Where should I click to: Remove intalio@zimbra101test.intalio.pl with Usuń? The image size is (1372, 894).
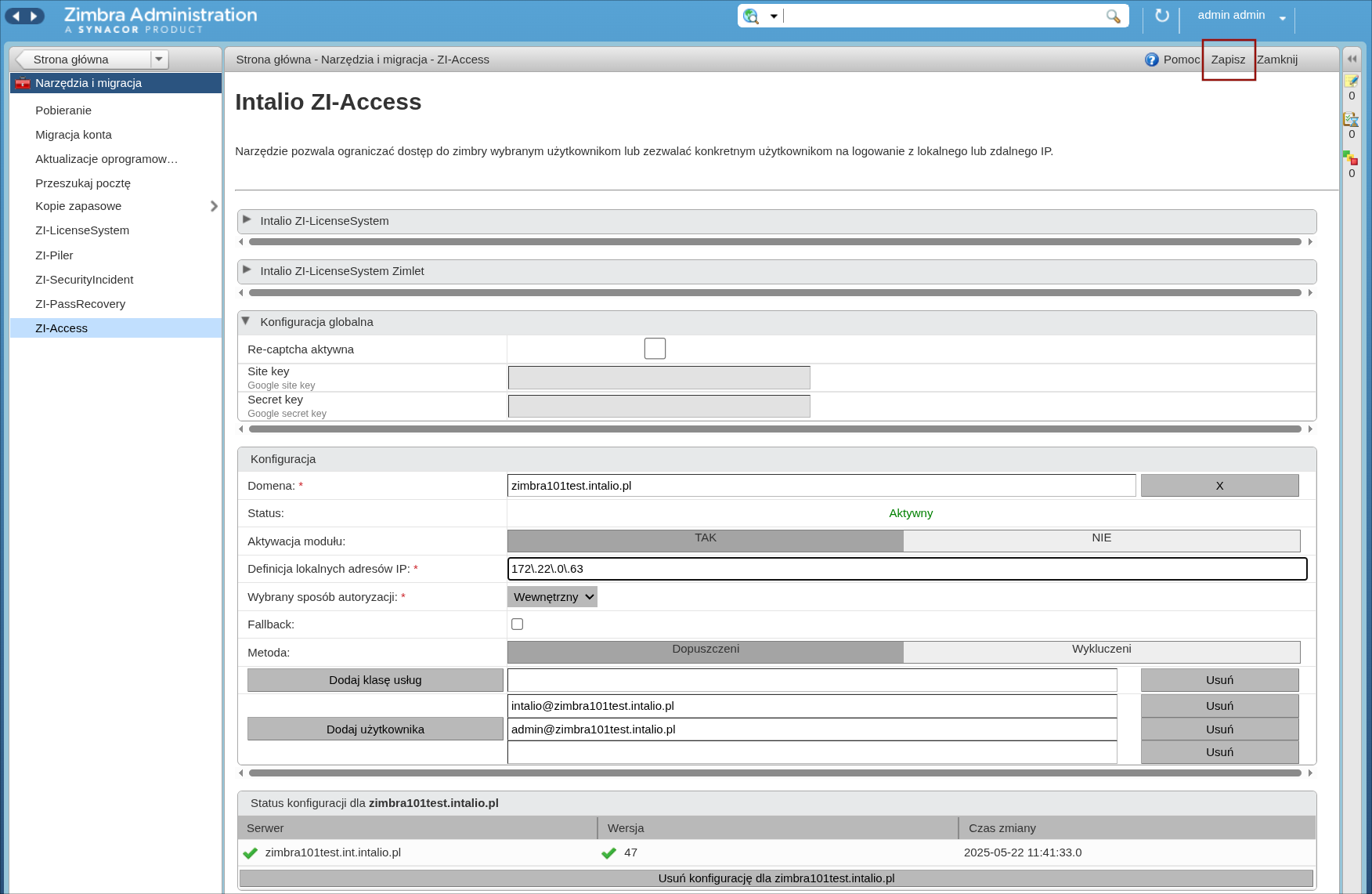pos(1220,706)
